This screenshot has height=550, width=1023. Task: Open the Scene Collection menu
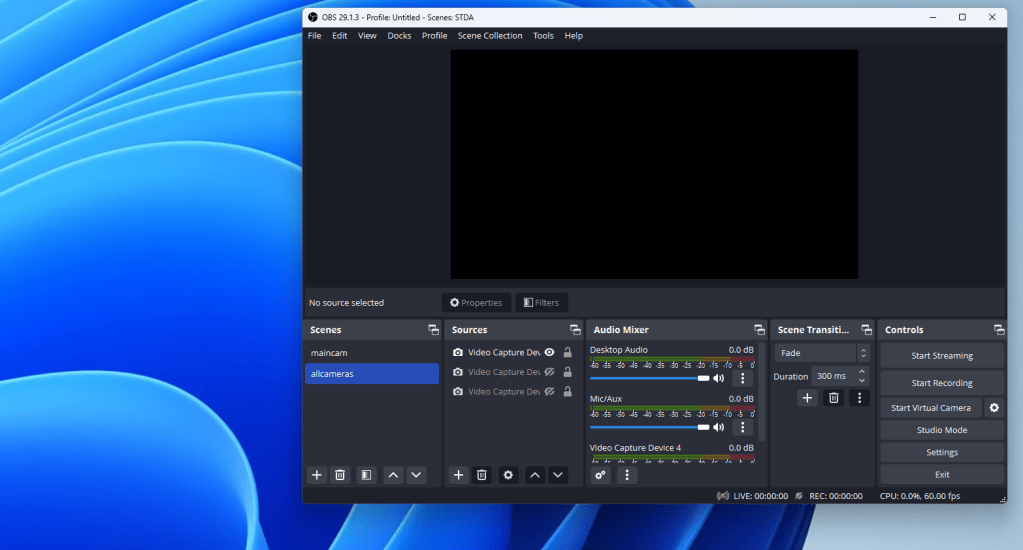coord(490,36)
